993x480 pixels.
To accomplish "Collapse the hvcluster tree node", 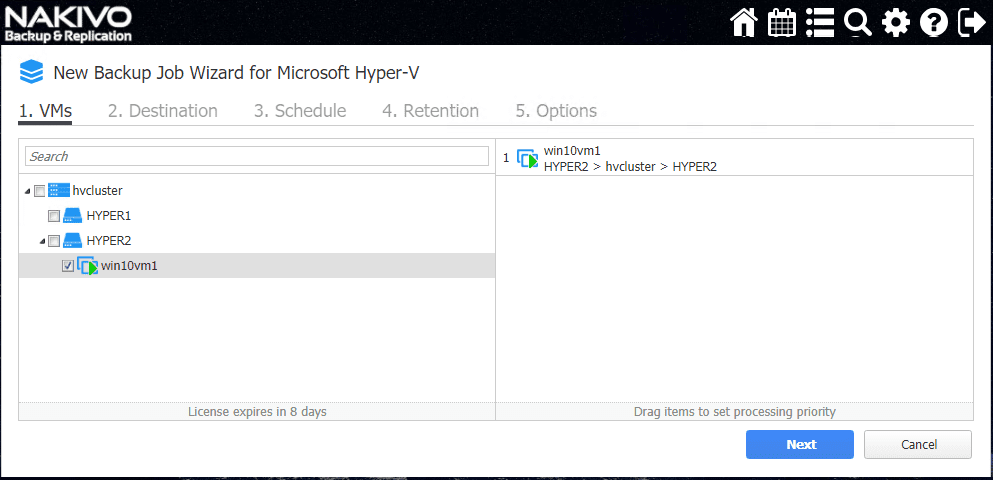I will coord(28,191).
